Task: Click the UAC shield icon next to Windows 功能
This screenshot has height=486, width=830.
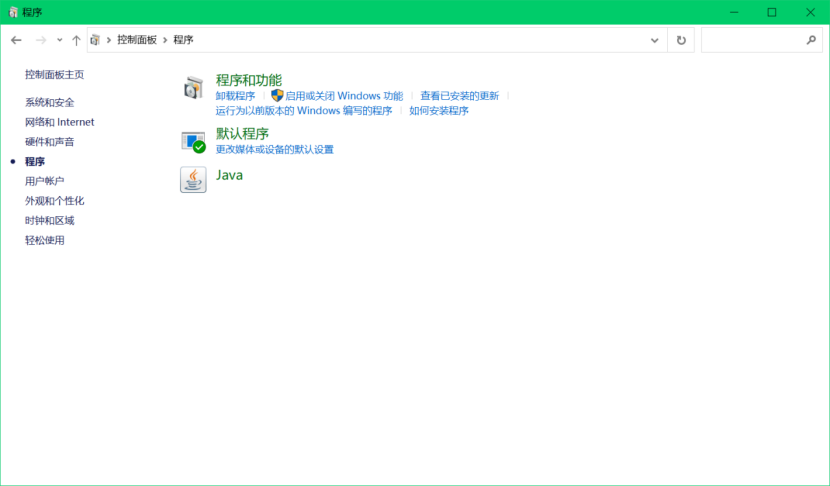Action: (x=277, y=96)
